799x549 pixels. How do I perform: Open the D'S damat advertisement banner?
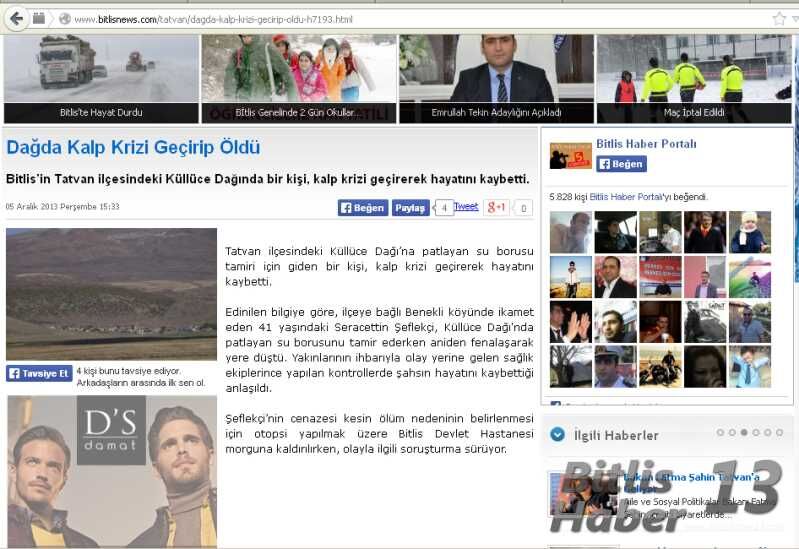tap(111, 471)
